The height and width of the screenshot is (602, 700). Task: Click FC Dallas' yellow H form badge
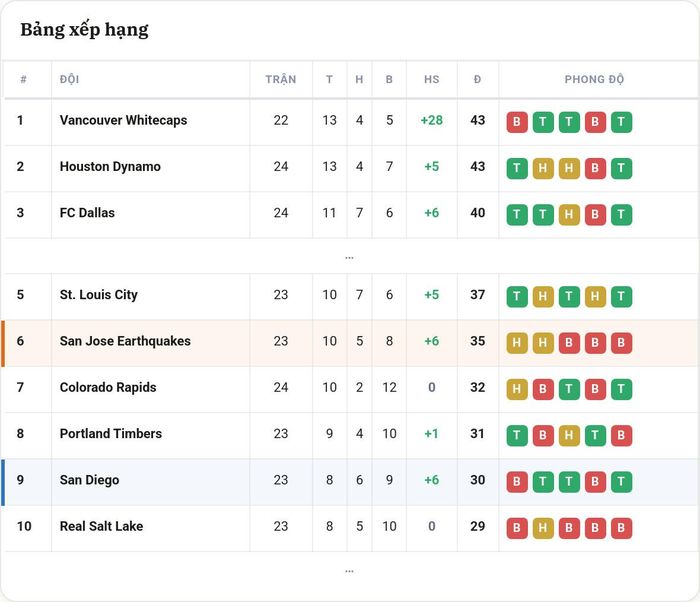[569, 215]
